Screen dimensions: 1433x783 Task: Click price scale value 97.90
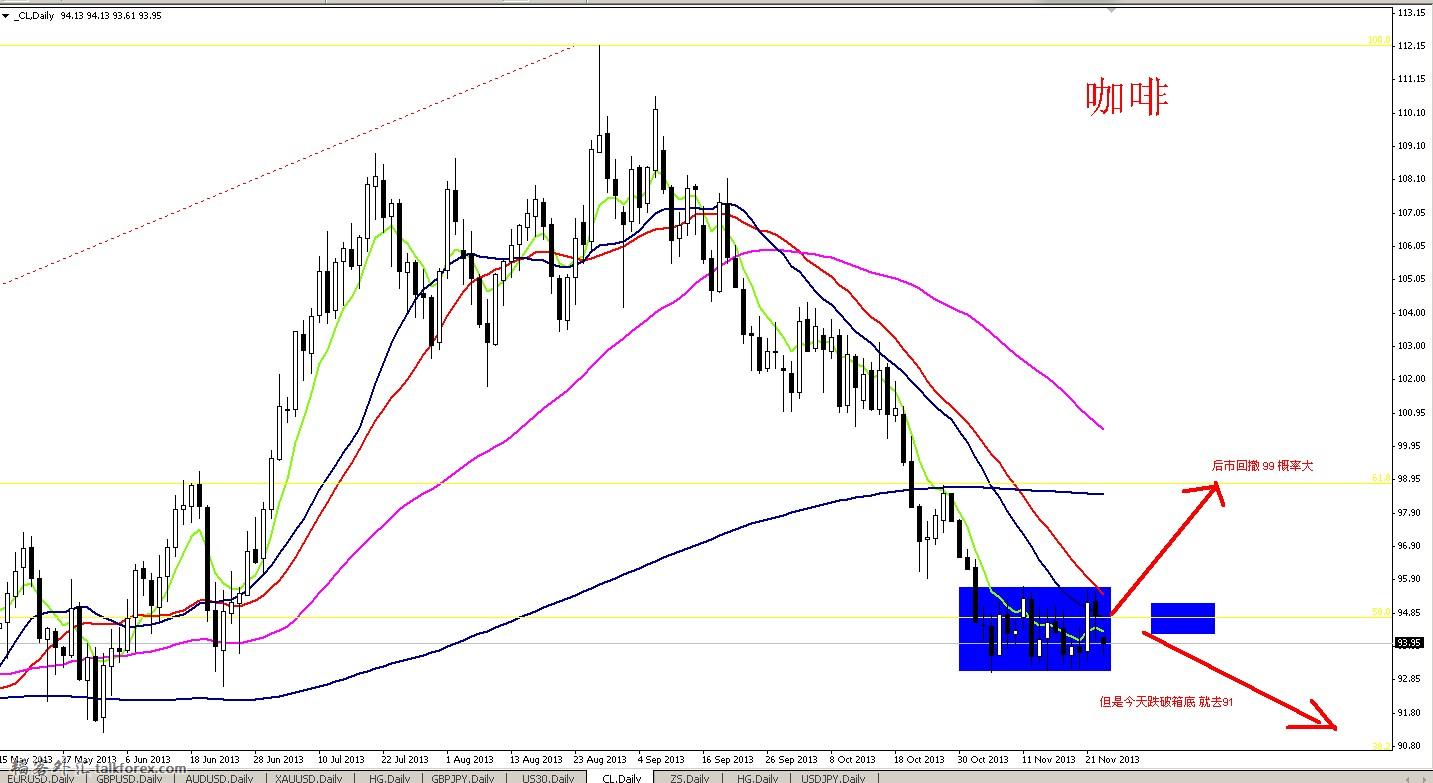point(1411,512)
